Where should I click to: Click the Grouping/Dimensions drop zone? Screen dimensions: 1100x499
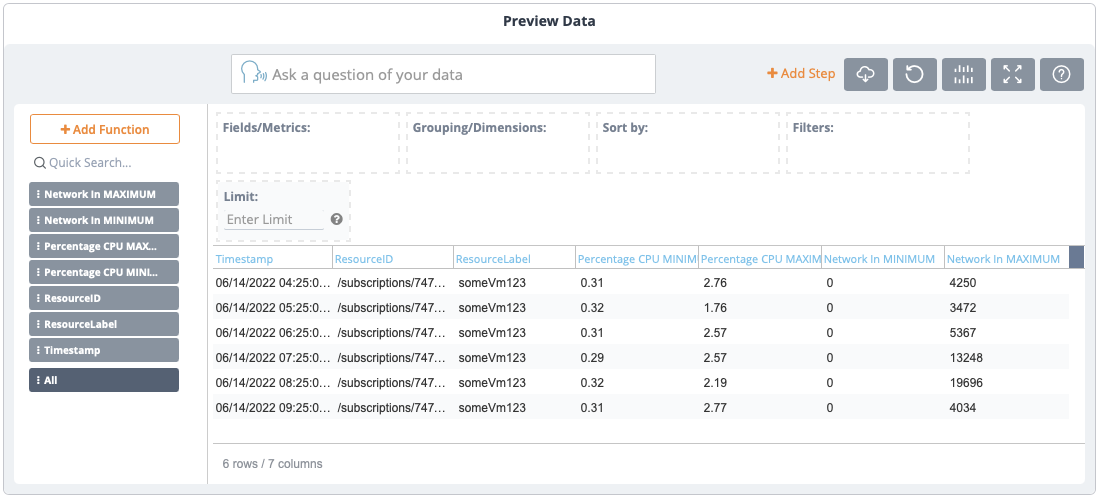pyautogui.click(x=497, y=143)
